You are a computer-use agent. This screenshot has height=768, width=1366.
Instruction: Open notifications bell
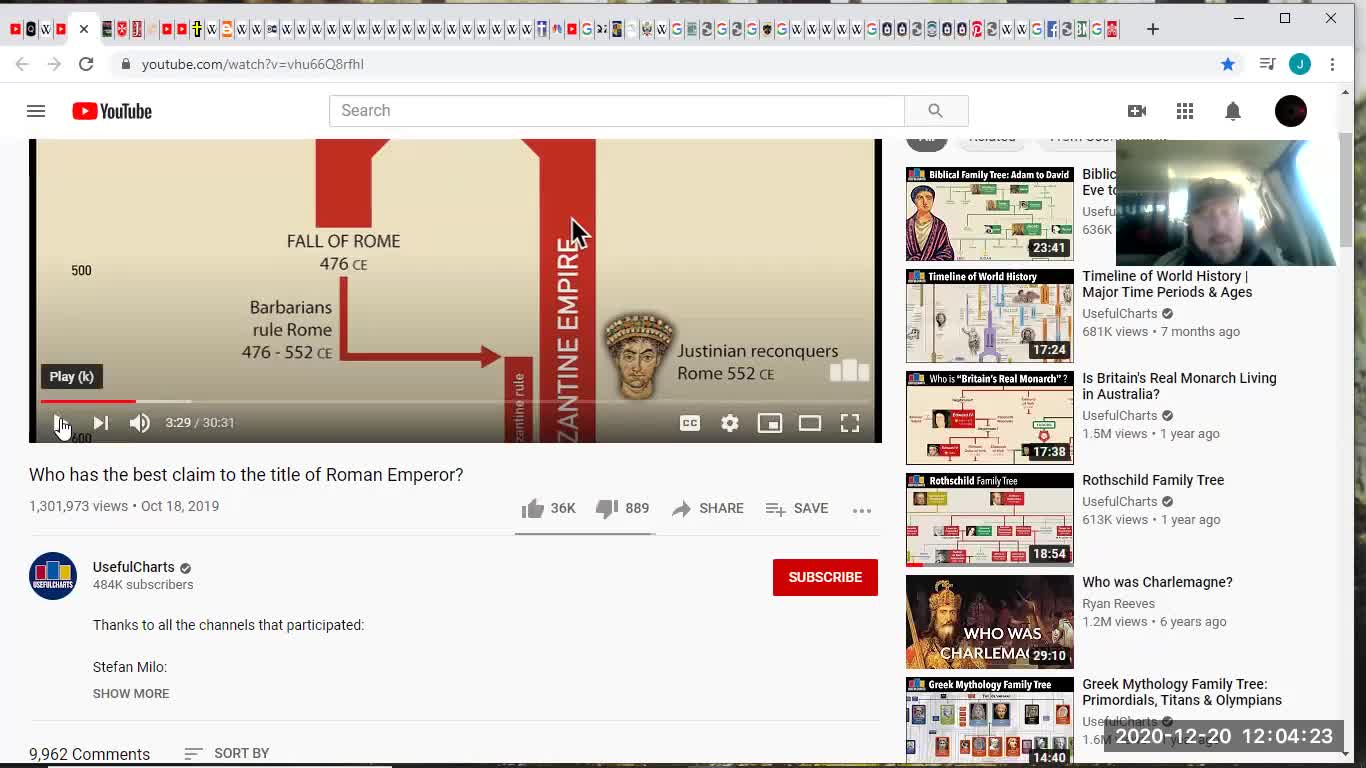pyautogui.click(x=1233, y=111)
